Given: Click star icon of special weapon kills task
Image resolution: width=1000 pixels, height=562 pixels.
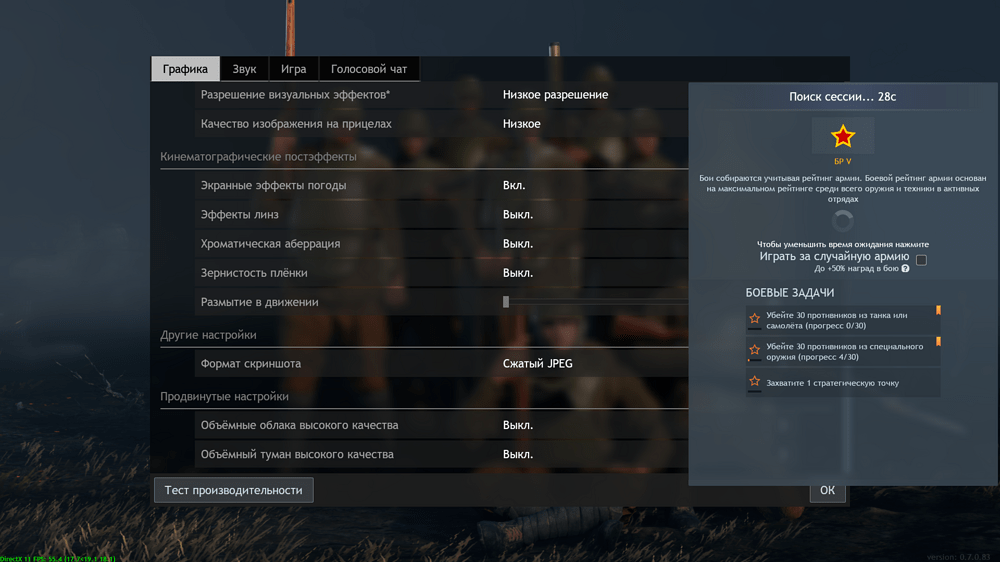Looking at the screenshot, I should (x=755, y=351).
